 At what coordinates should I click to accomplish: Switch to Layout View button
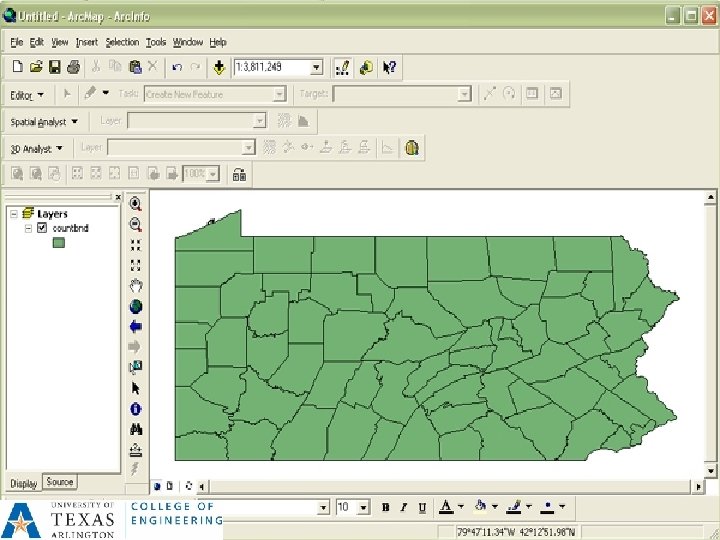[169, 486]
